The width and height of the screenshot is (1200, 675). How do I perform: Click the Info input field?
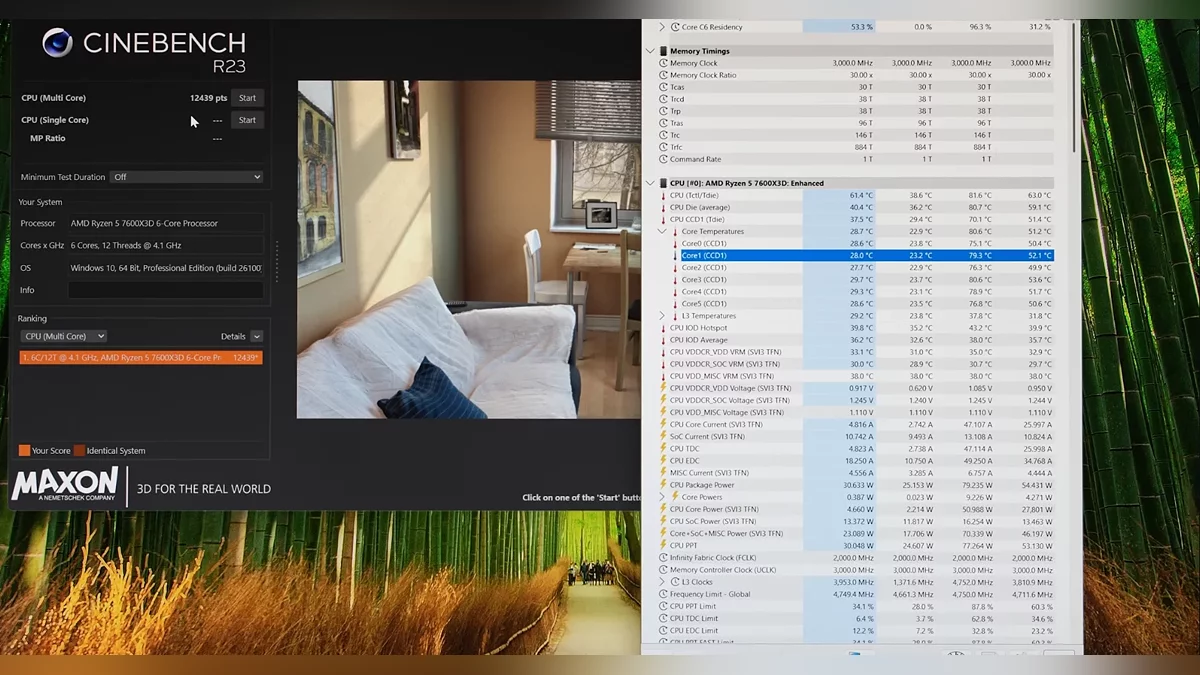tap(165, 290)
